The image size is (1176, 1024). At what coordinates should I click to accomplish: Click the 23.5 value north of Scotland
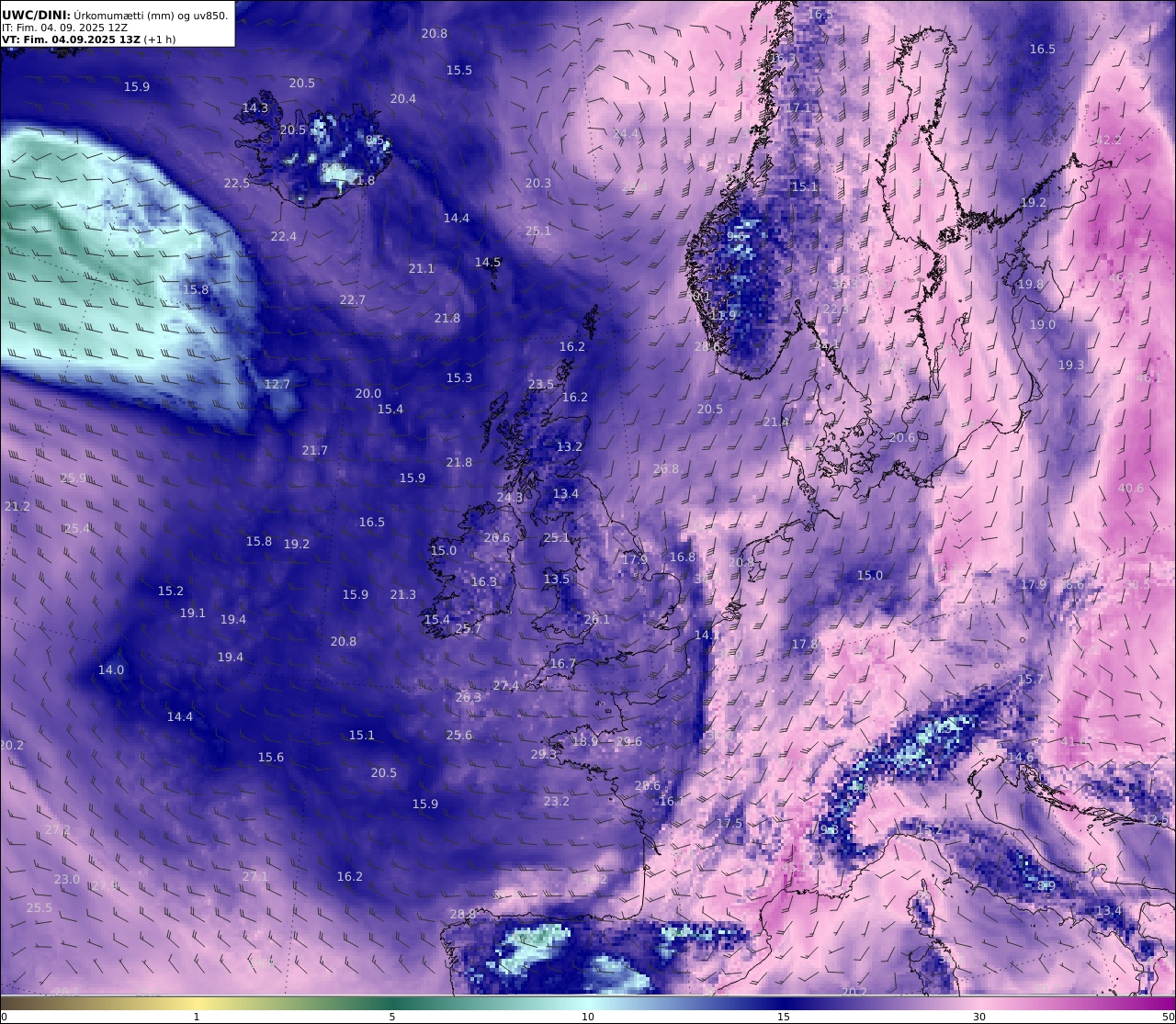point(541,384)
